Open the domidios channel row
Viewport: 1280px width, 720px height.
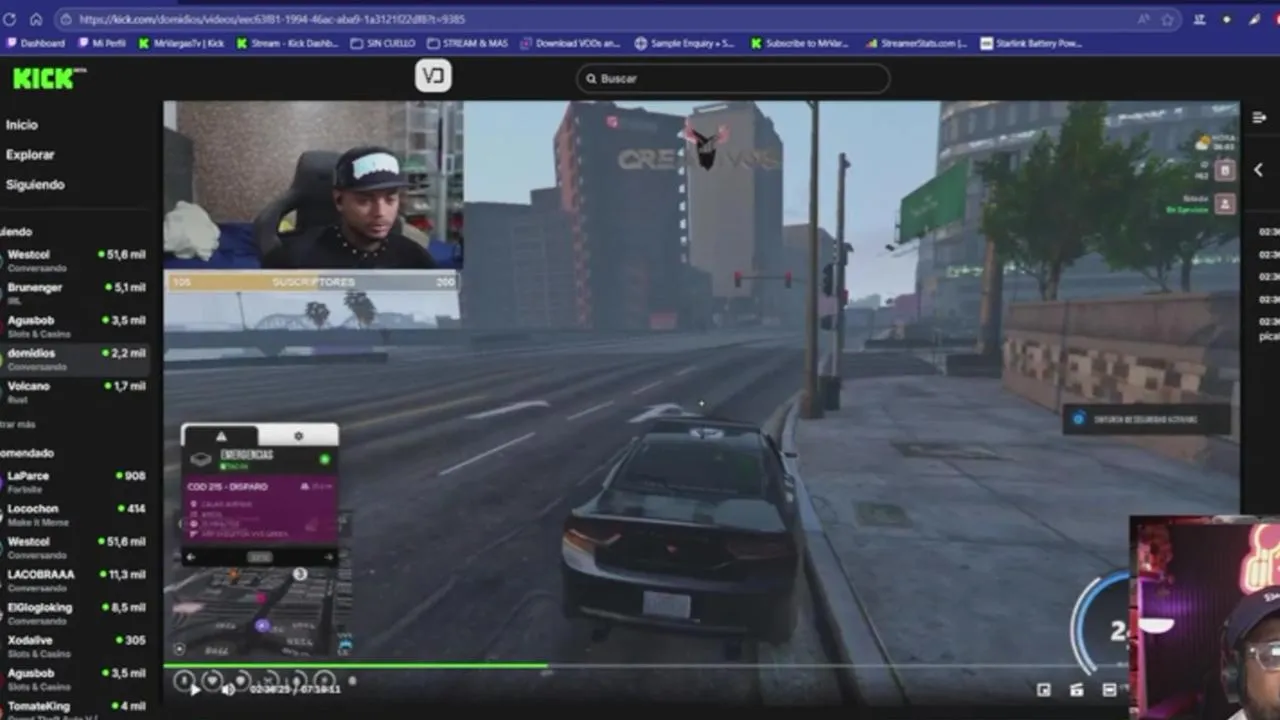point(76,359)
